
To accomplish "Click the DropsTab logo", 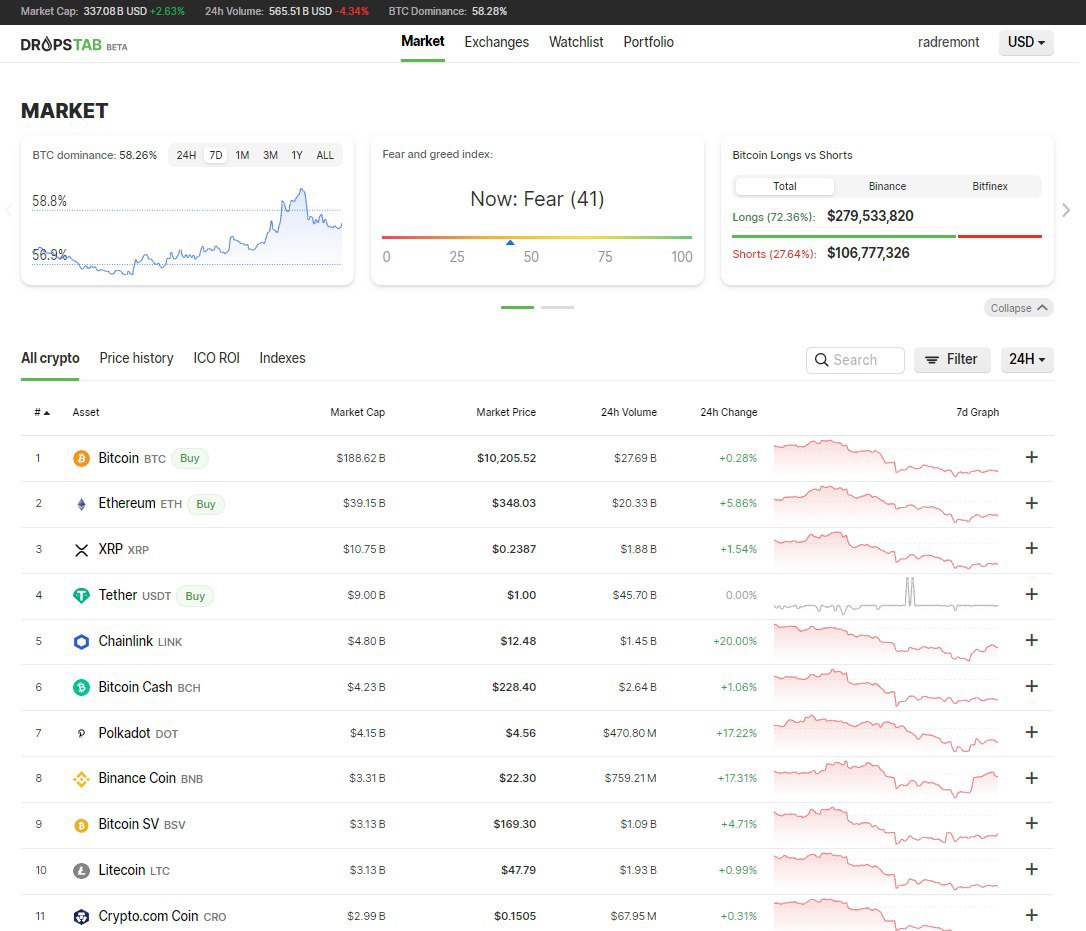I will (74, 44).
